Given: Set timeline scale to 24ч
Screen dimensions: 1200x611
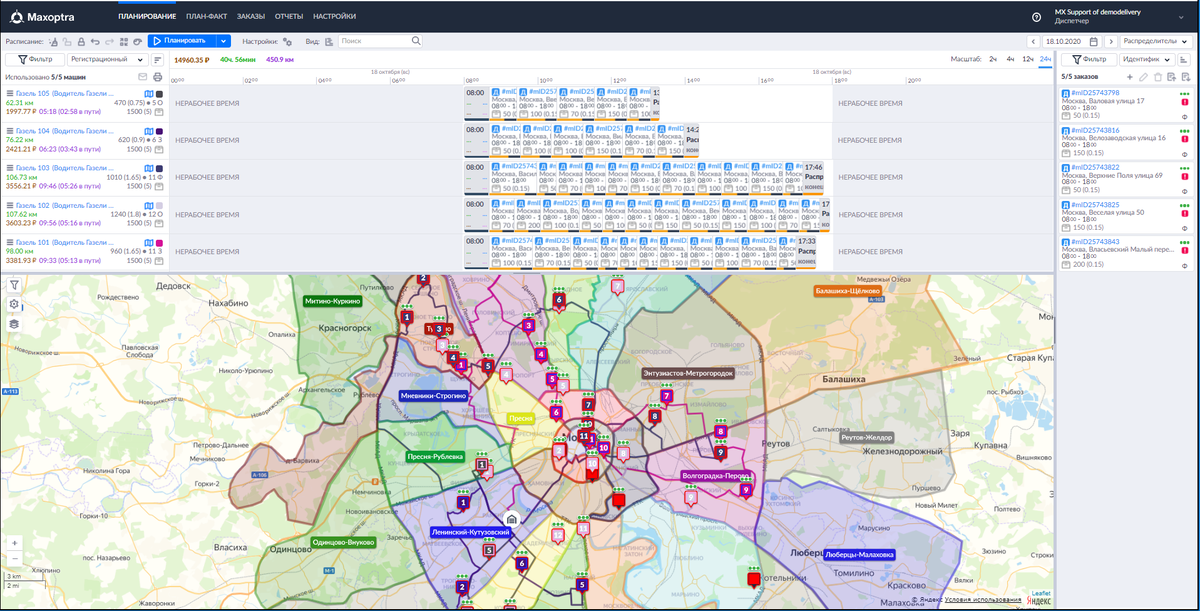Looking at the screenshot, I should pos(1045,60).
